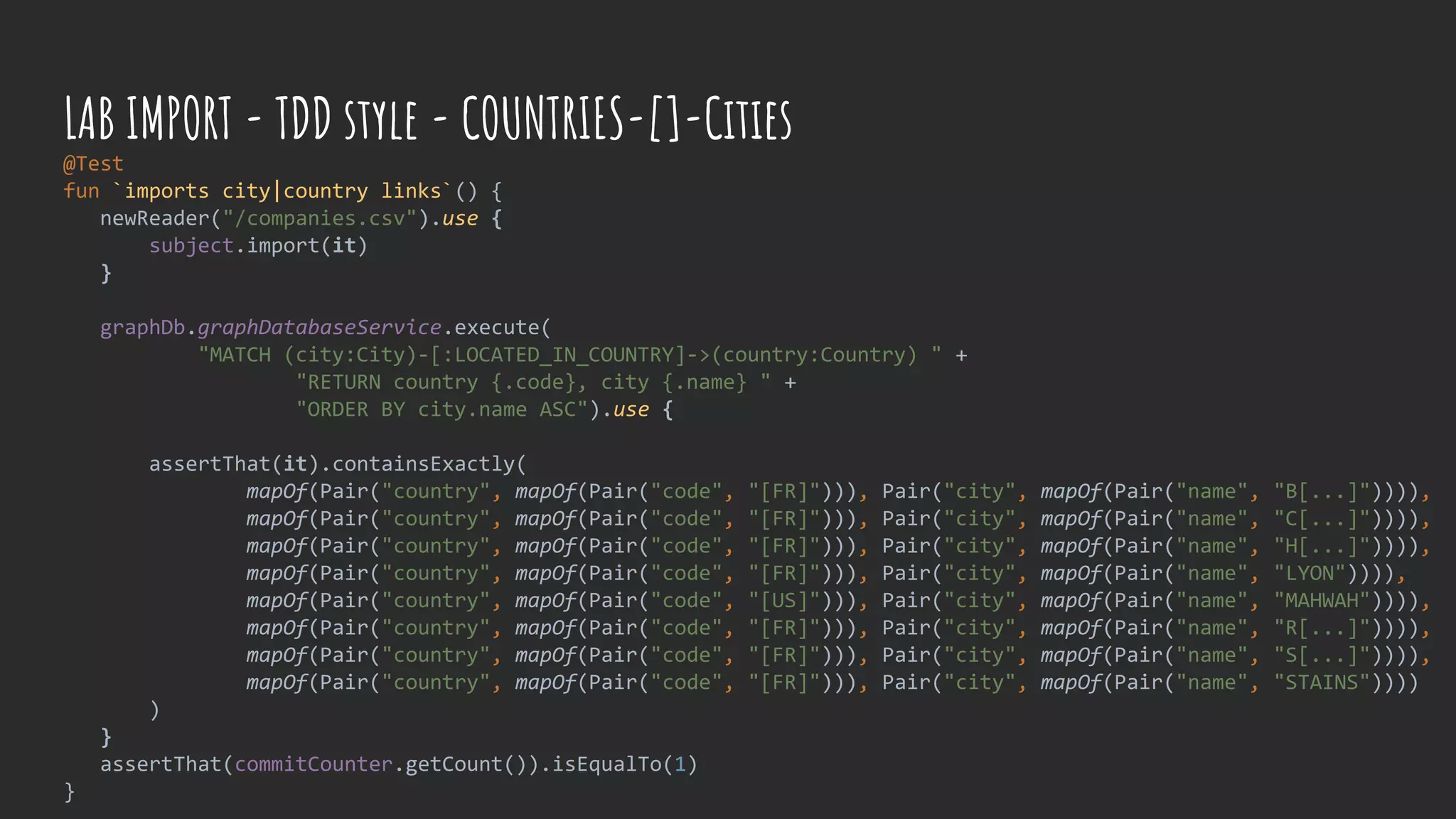Screen dimensions: 1456x819
Task: Click the city name "R[...]"
Action: 1322,628
